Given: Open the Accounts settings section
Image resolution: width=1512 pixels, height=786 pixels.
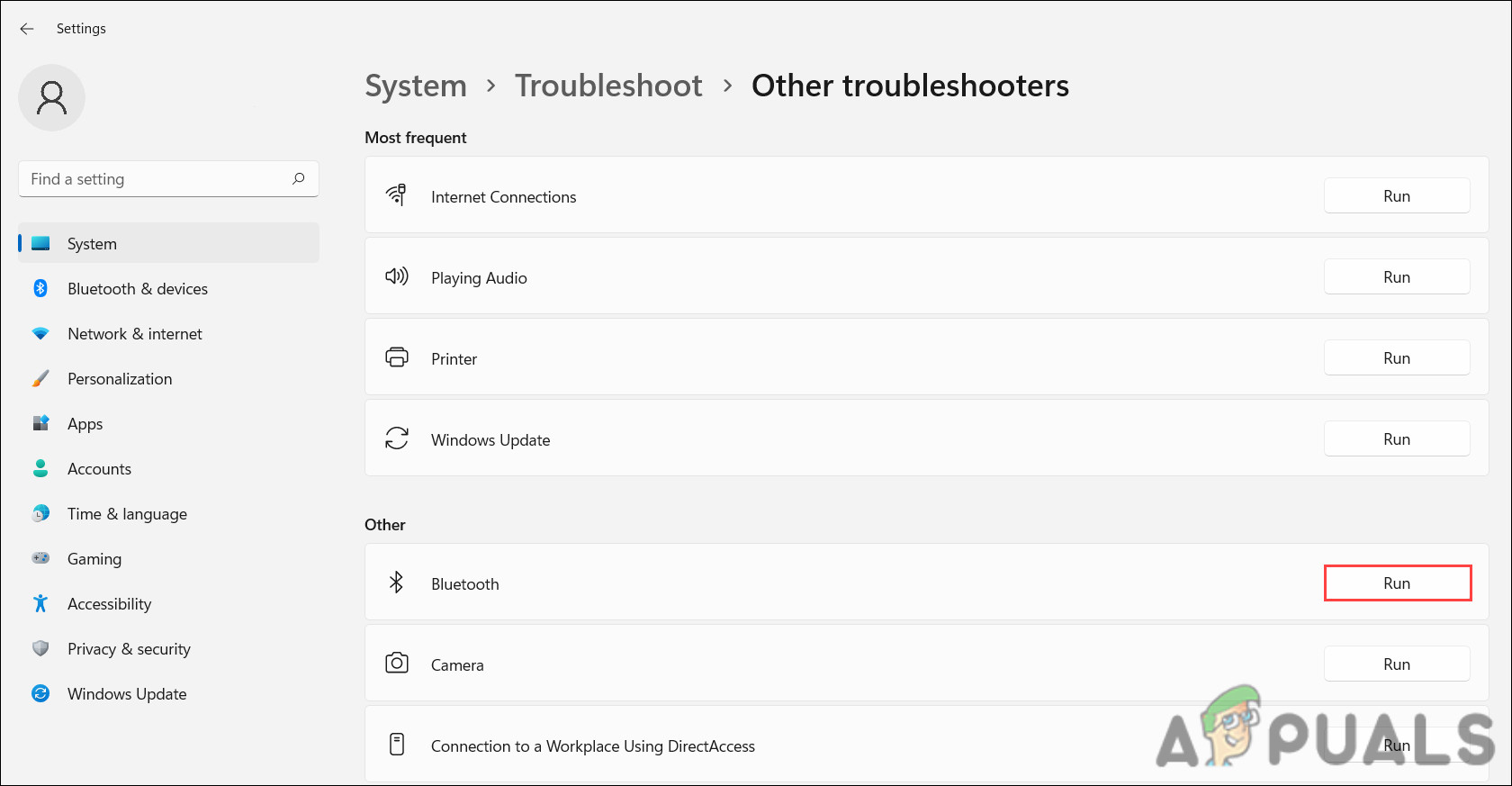Looking at the screenshot, I should [x=99, y=469].
